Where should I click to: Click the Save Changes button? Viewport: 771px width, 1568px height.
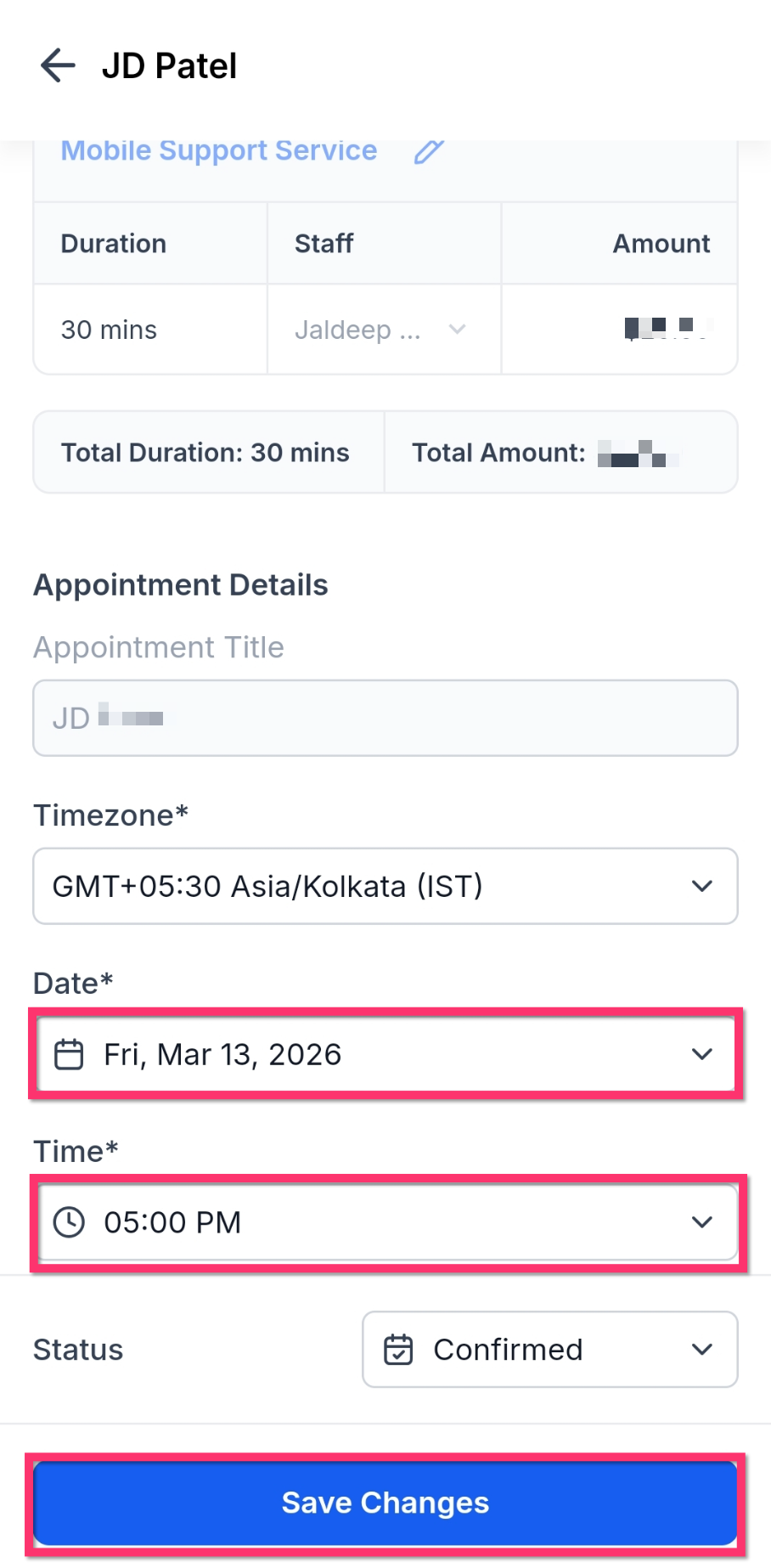pyautogui.click(x=385, y=1503)
